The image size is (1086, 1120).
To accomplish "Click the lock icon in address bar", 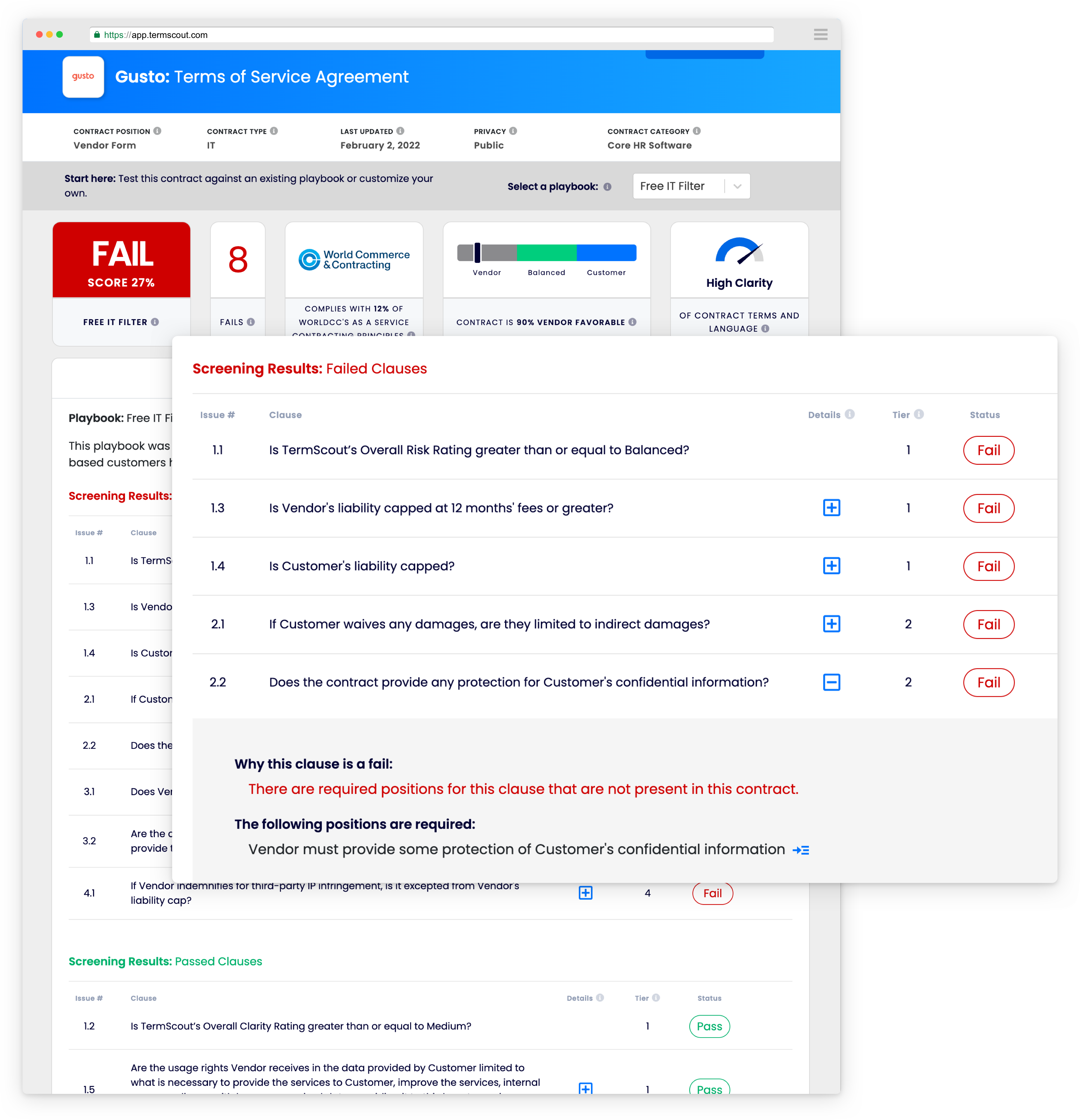I will click(96, 35).
